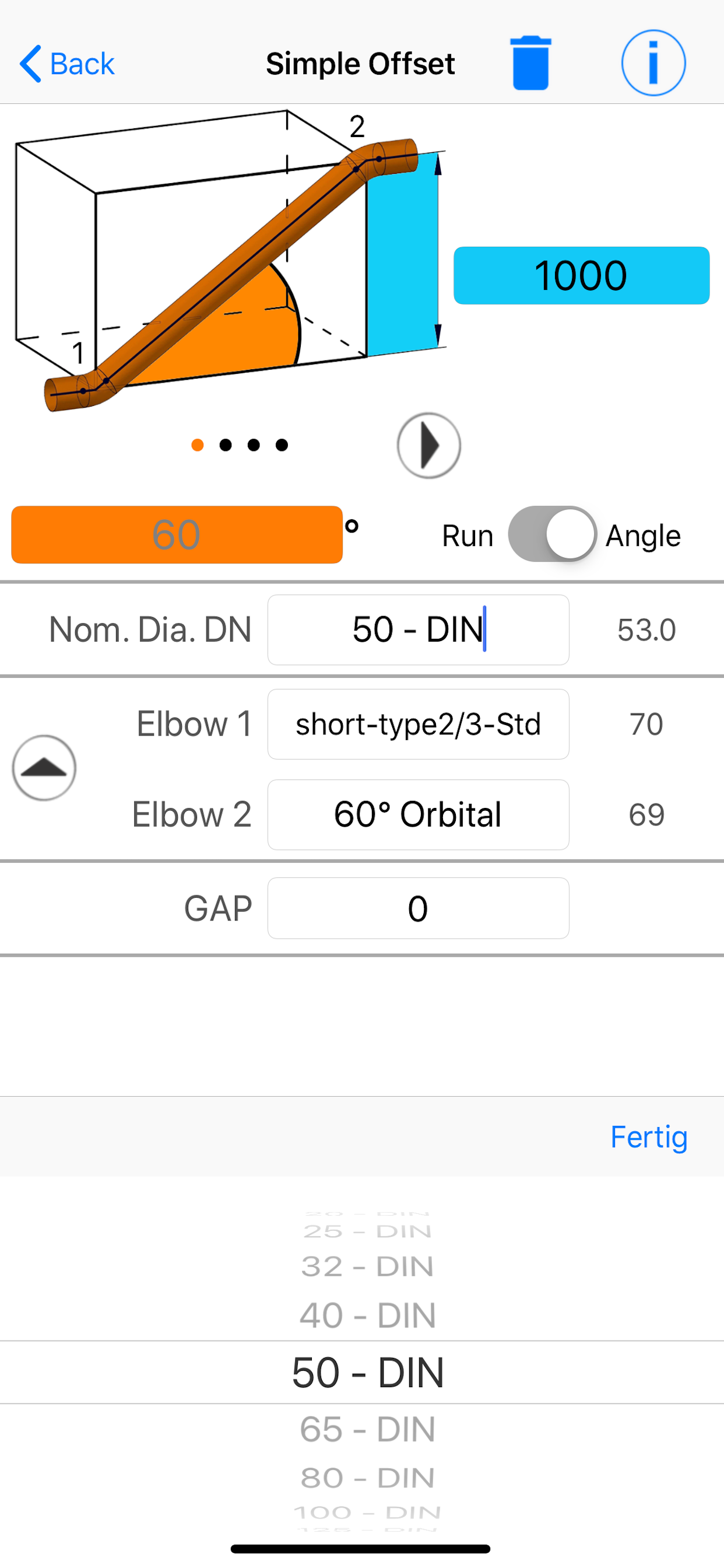The height and width of the screenshot is (1568, 724).
Task: Tap the Fertig done button
Action: point(649,1136)
